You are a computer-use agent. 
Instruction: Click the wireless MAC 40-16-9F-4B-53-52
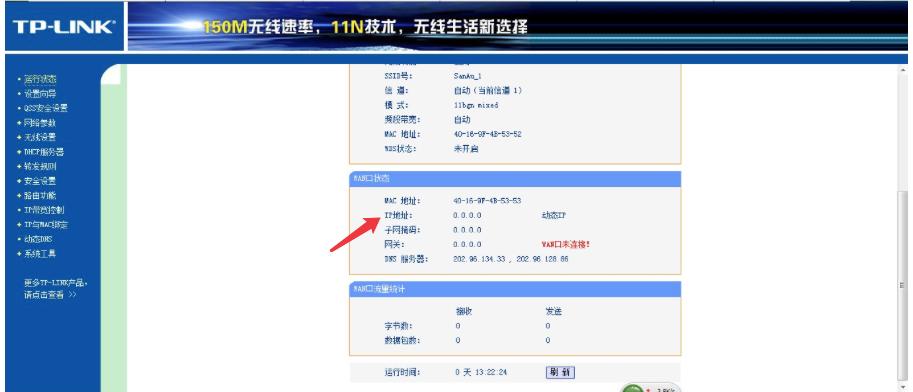[x=487, y=134]
